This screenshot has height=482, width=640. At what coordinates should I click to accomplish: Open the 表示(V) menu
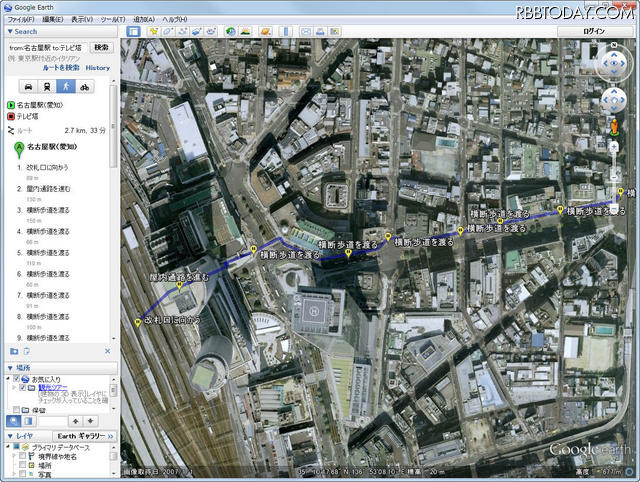pos(80,19)
